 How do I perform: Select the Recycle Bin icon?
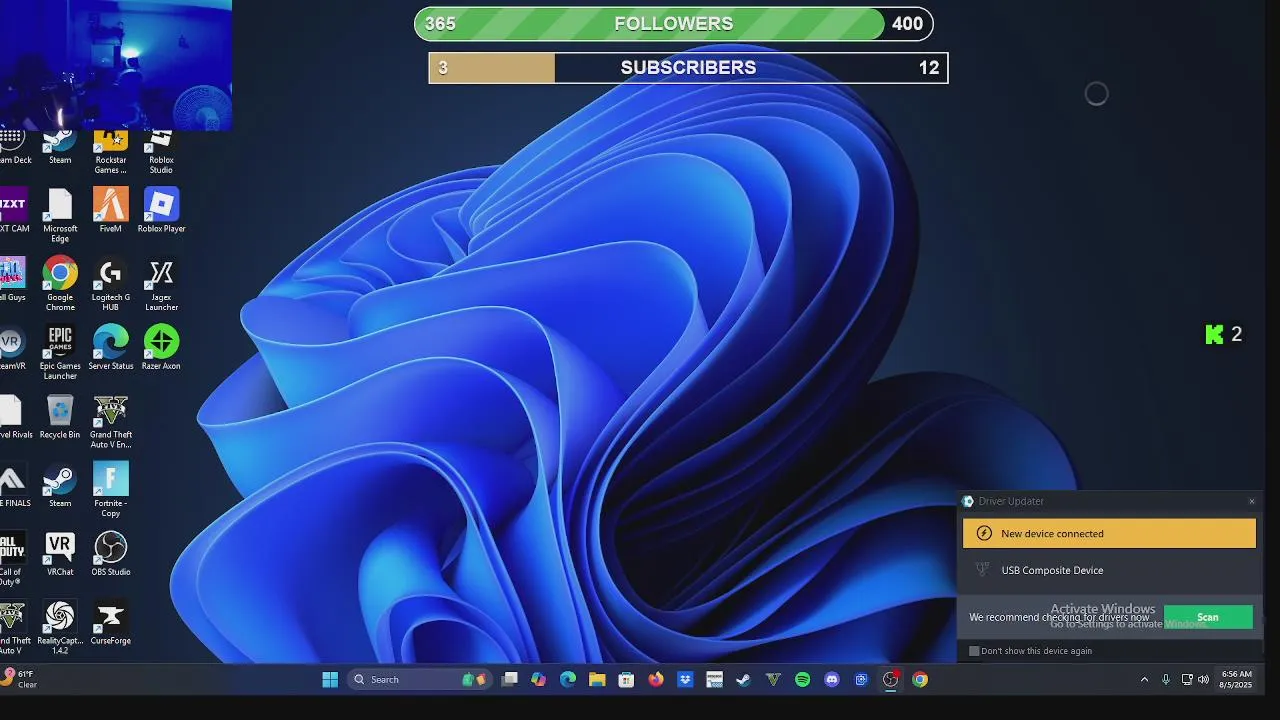60,417
